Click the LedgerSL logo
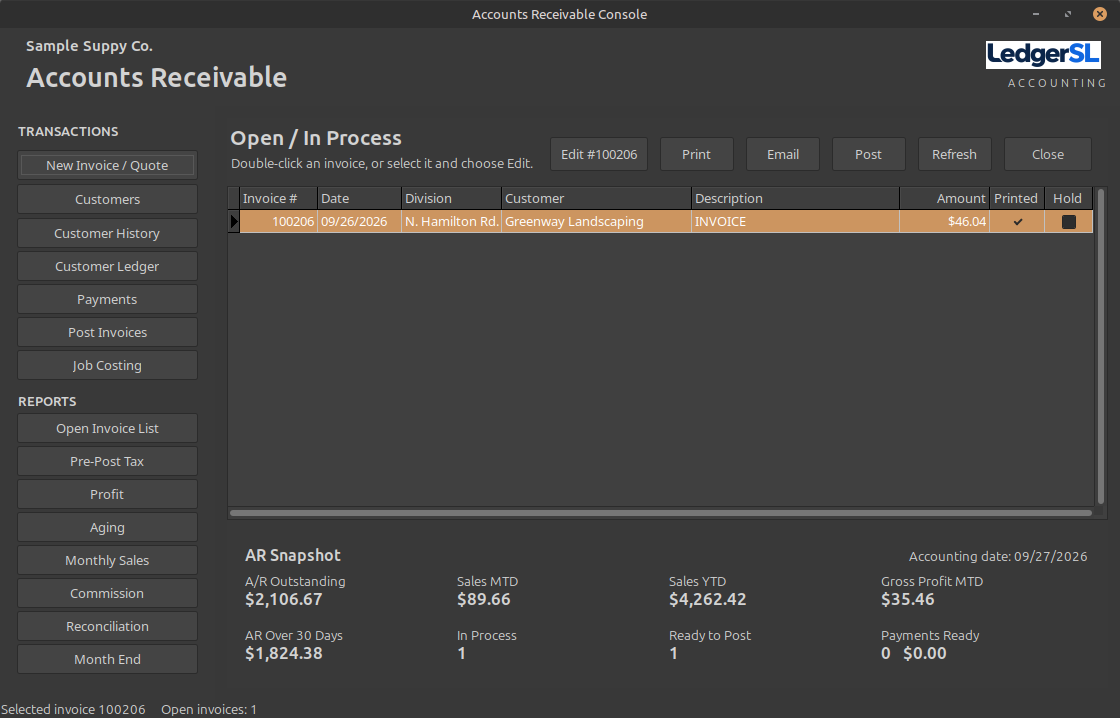This screenshot has height=718, width=1120. click(1043, 55)
